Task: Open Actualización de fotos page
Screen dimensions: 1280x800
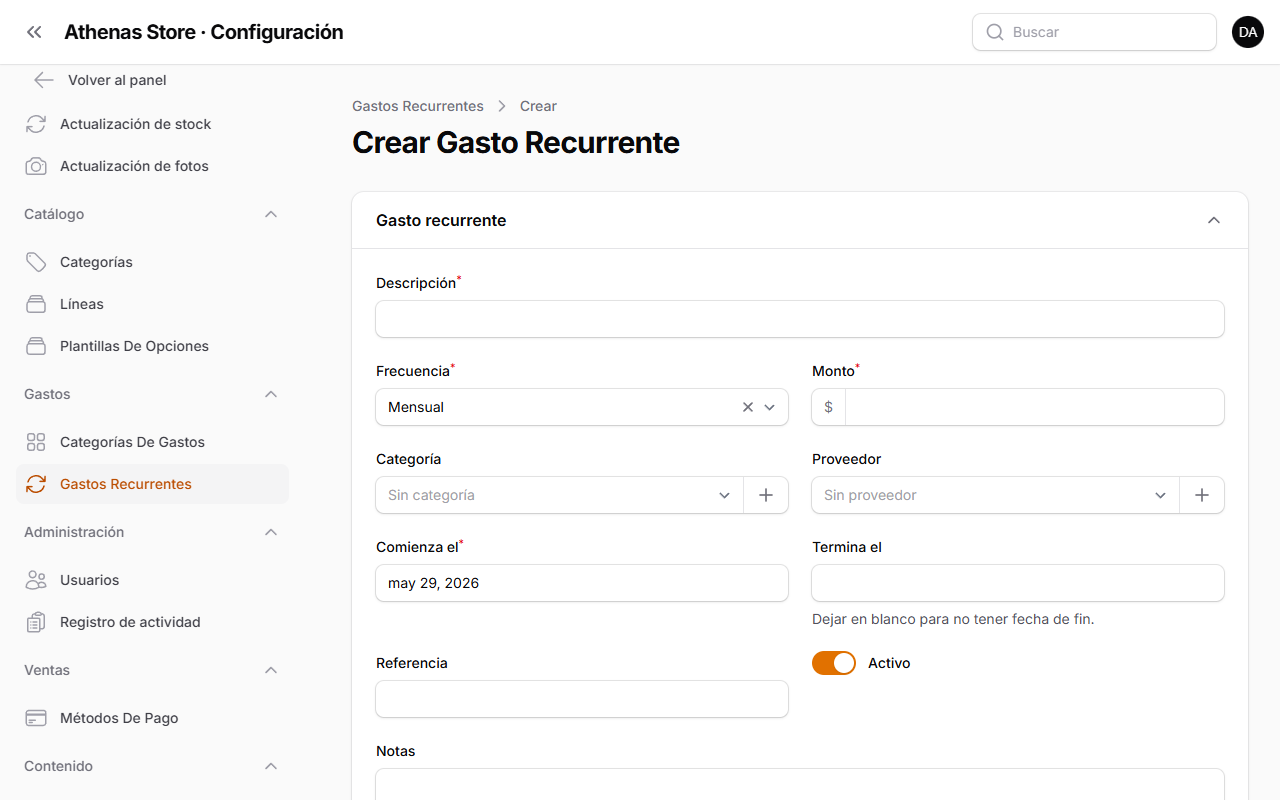Action: [x=152, y=166]
